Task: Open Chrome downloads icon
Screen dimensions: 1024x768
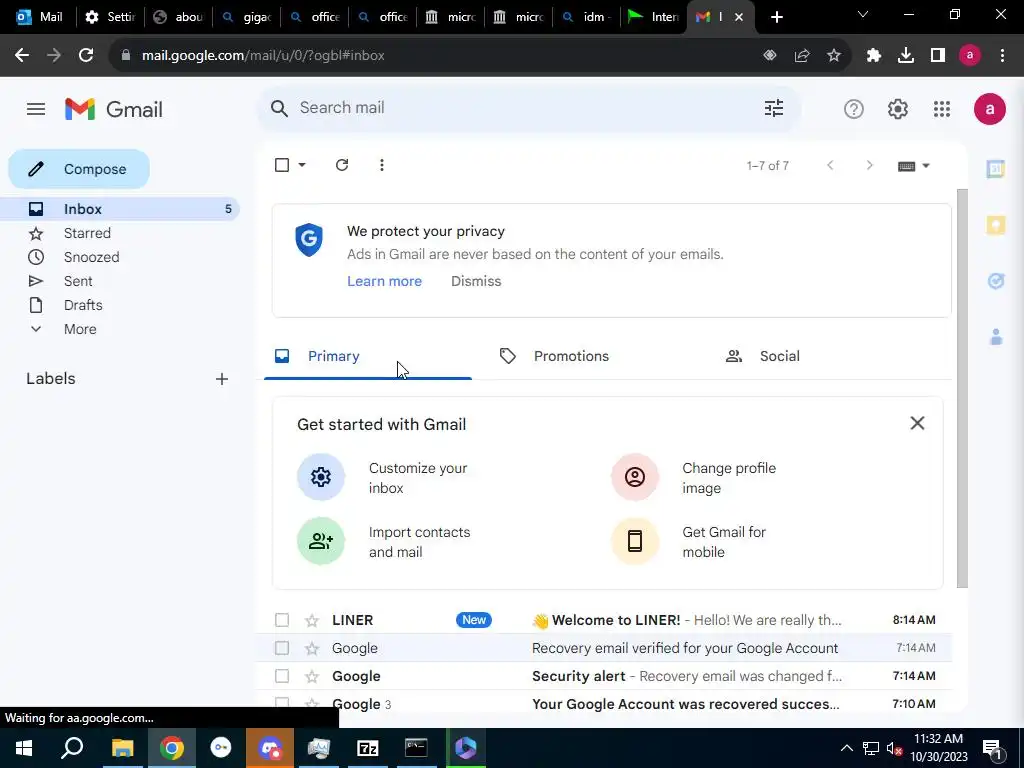Action: coord(906,56)
